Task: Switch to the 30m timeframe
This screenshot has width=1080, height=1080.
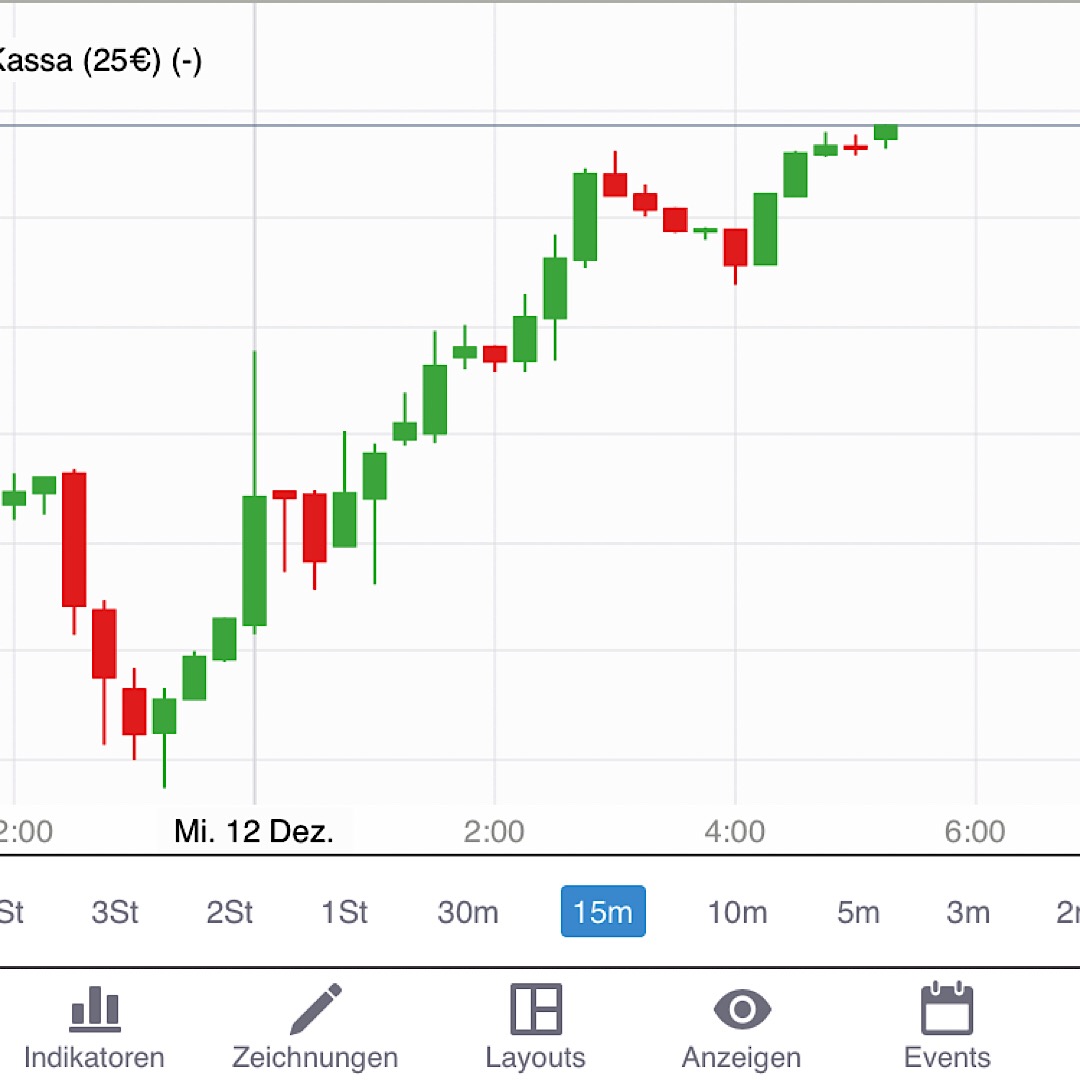Action: point(468,912)
